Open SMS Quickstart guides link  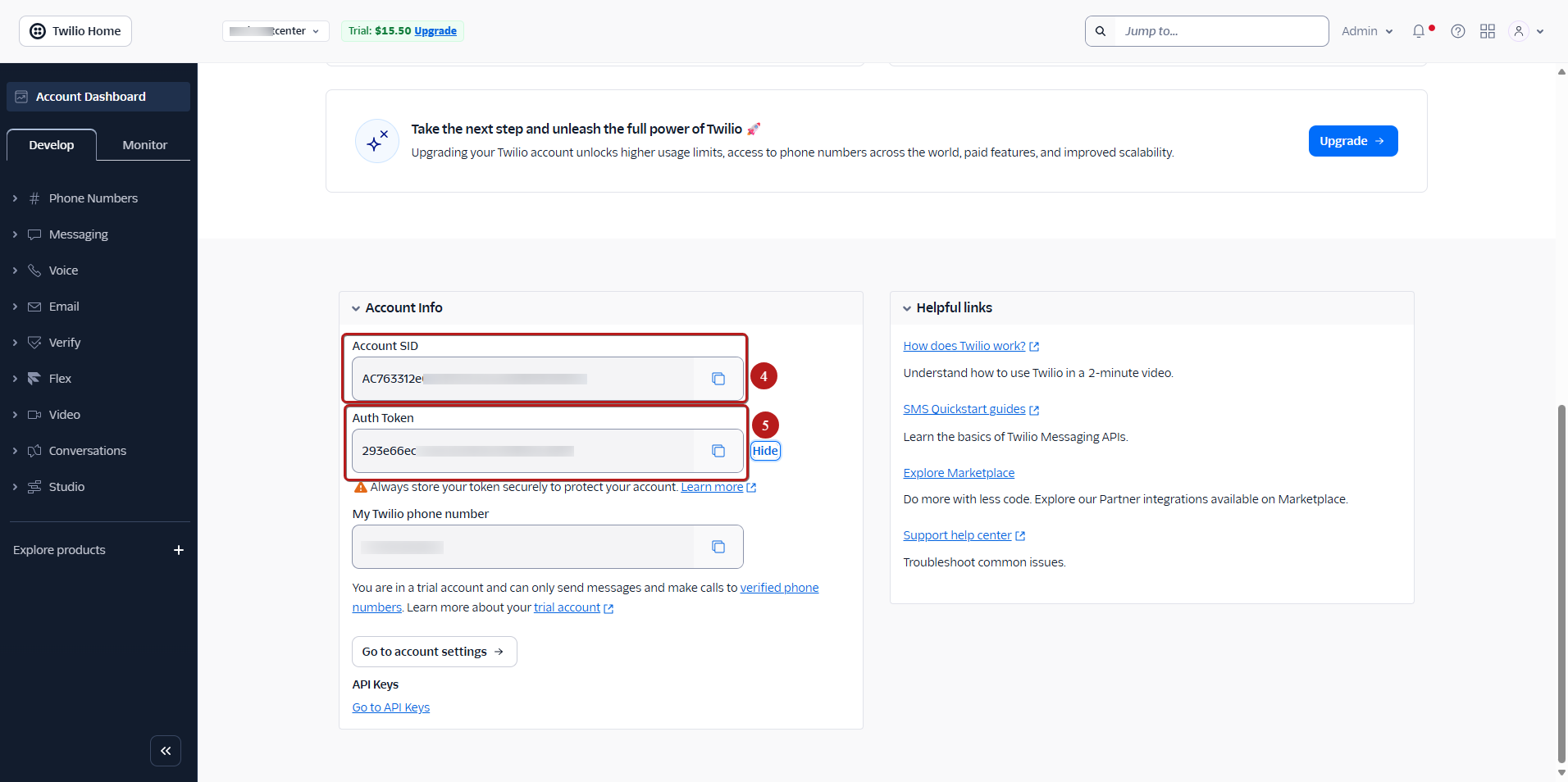tap(971, 409)
